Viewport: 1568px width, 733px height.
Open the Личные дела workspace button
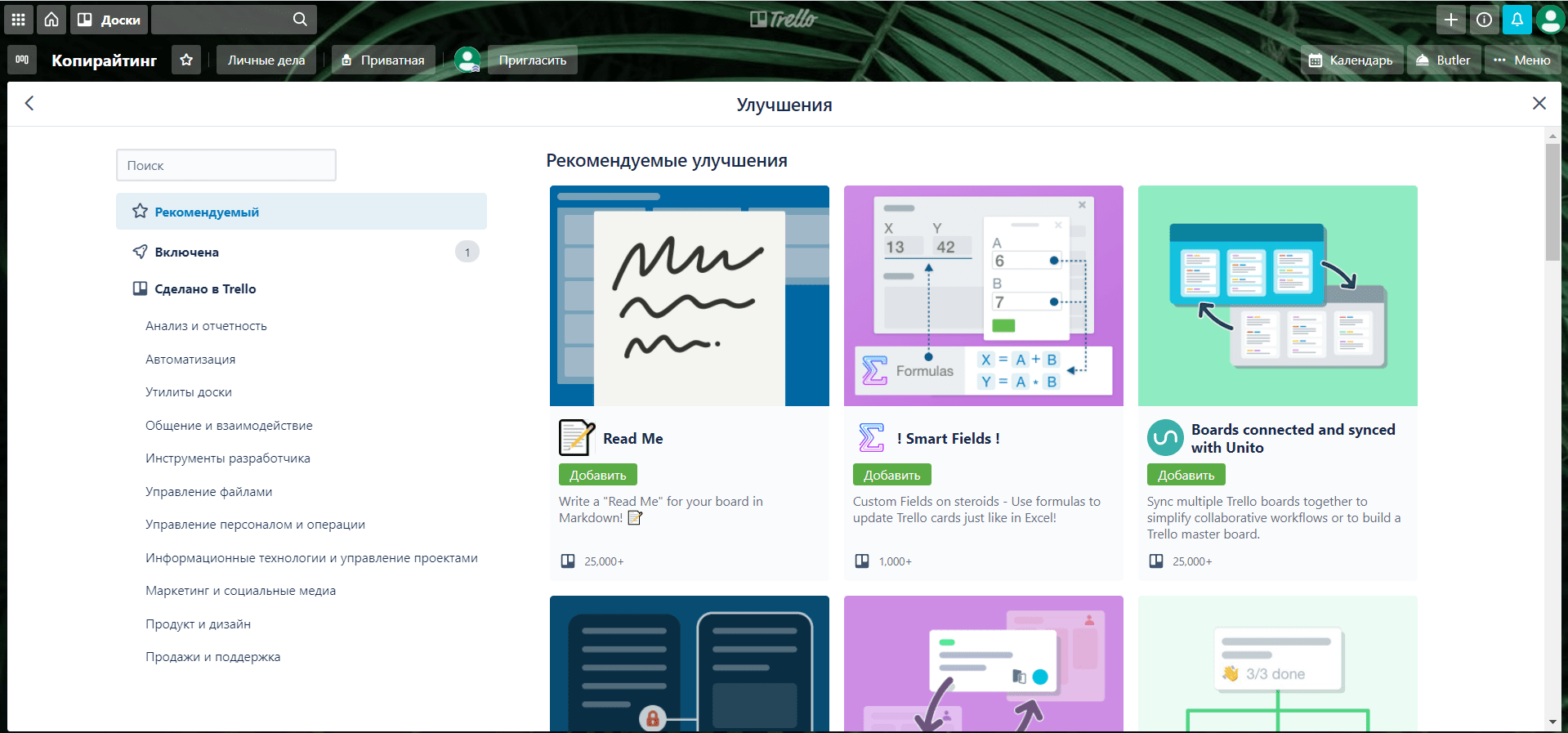266,60
